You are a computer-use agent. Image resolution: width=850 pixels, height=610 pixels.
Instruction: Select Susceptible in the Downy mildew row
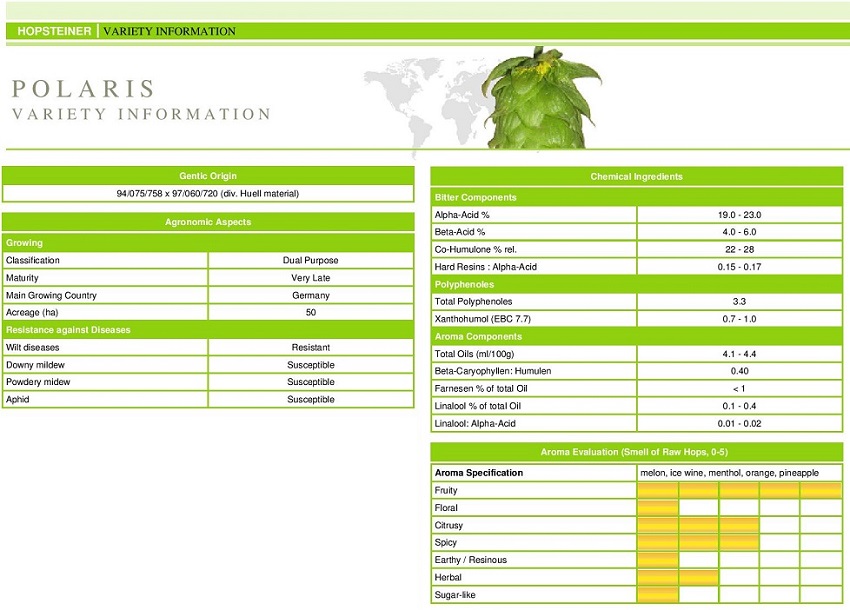pyautogui.click(x=311, y=365)
